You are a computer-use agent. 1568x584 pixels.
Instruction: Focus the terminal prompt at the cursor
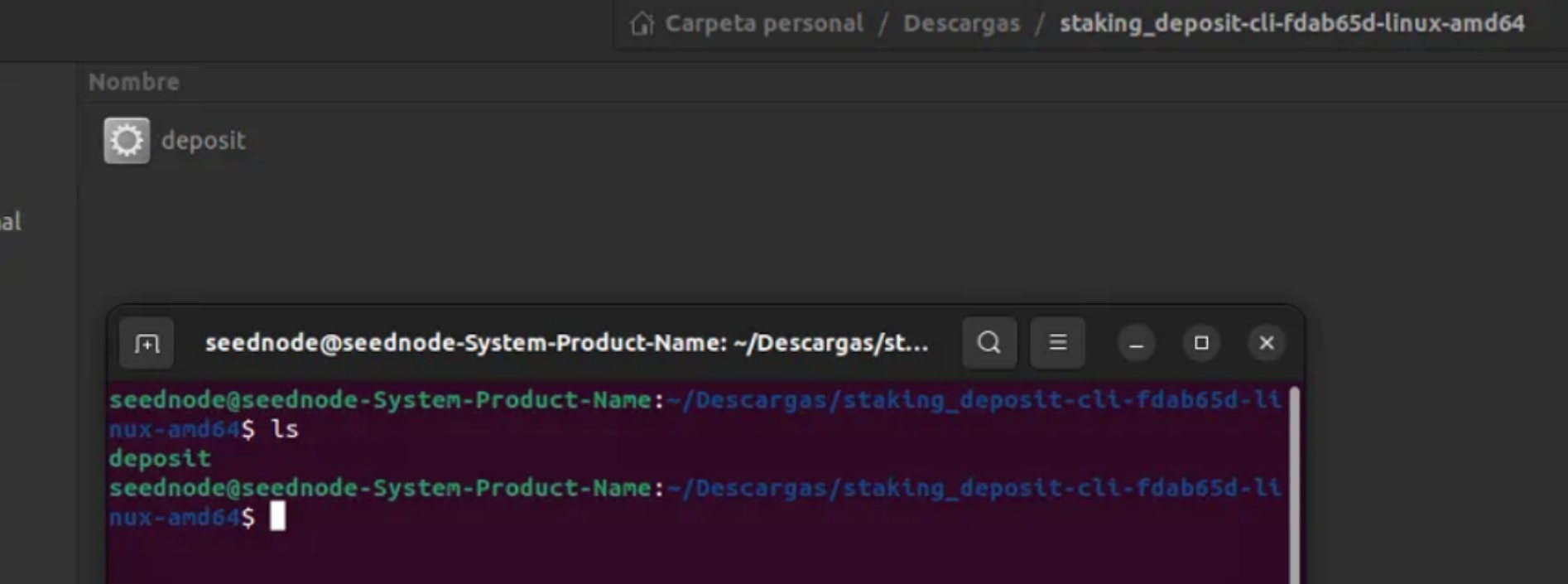point(278,517)
